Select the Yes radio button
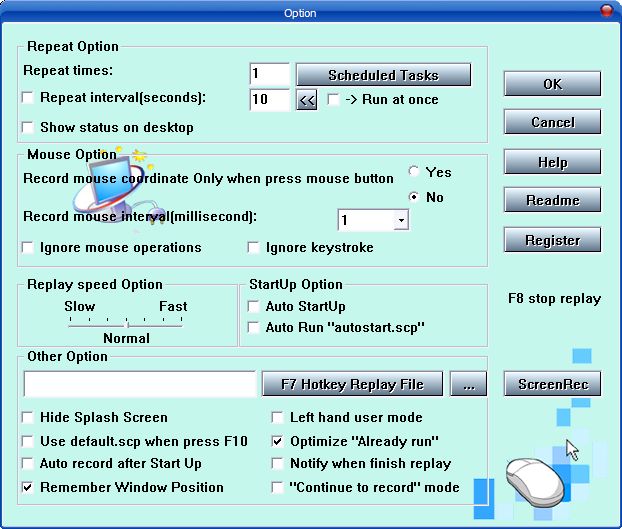The image size is (622, 529). click(414, 173)
